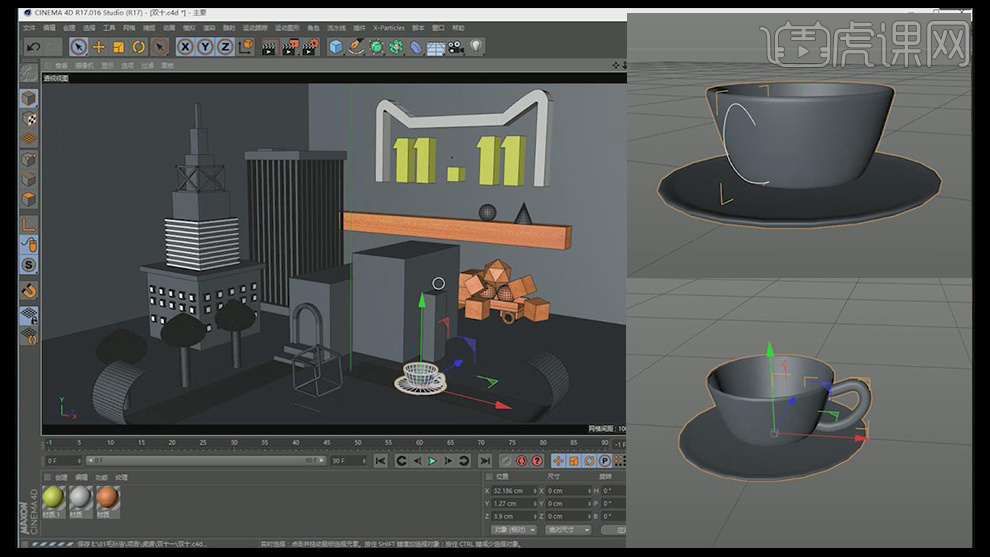Viewport: 990px width, 557px height.
Task: Click the red question-mark keyframe selection button
Action: pos(537,461)
